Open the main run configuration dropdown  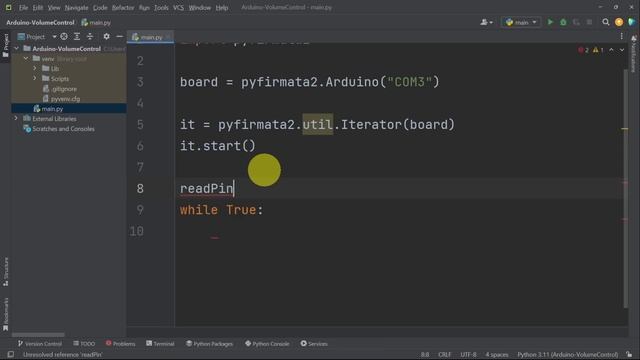[x=521, y=22]
